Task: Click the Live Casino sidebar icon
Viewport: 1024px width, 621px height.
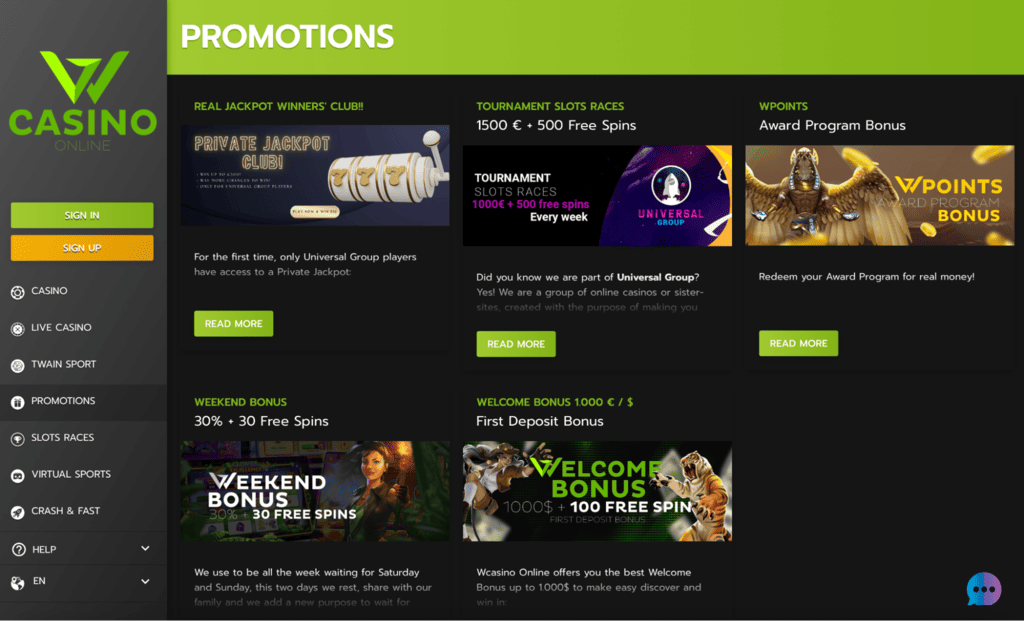Action: coord(18,328)
